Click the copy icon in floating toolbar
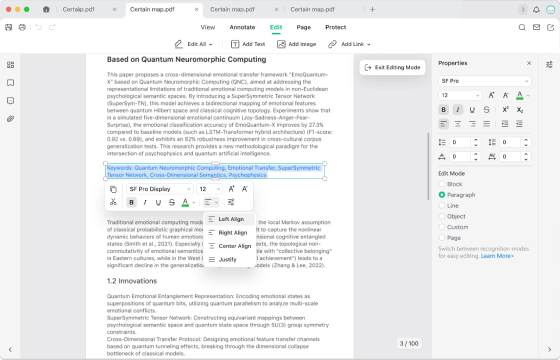Viewport: 560px width, 360px height. click(113, 189)
